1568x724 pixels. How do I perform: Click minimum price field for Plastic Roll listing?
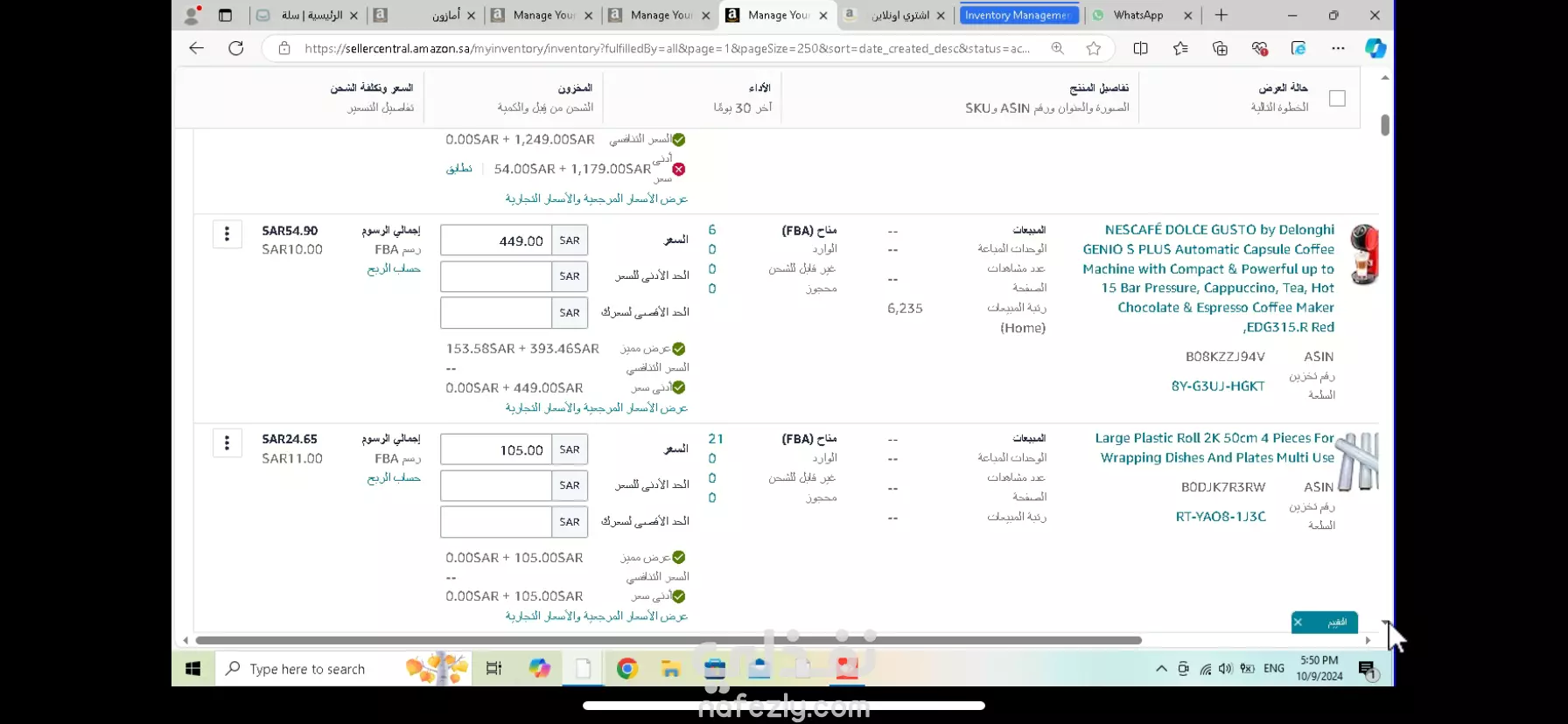pos(496,485)
